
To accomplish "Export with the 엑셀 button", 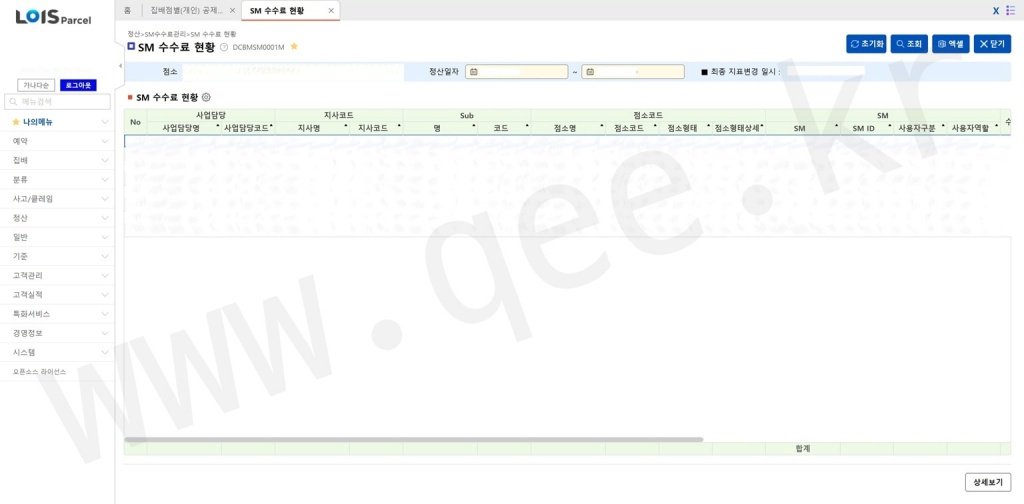I will tap(951, 44).
